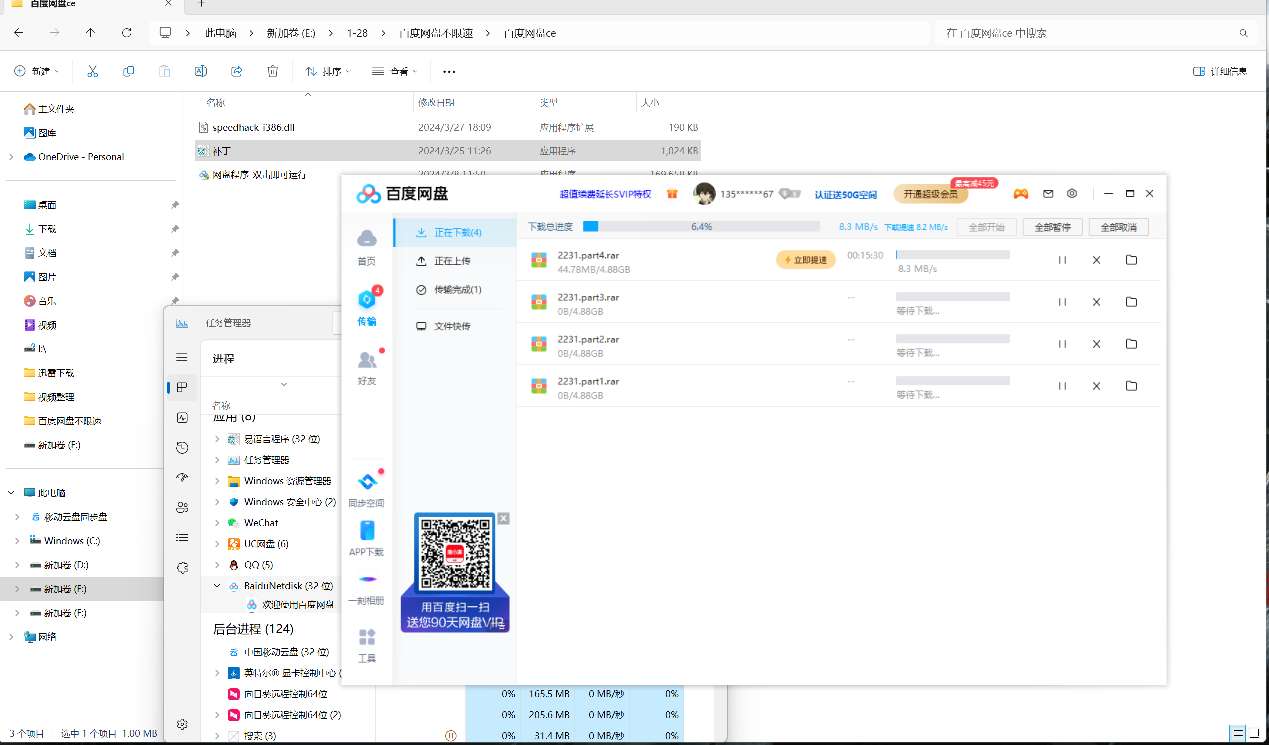This screenshot has width=1269, height=745.
Task: Open the folder for 2231.part2.rar
Action: (1131, 344)
